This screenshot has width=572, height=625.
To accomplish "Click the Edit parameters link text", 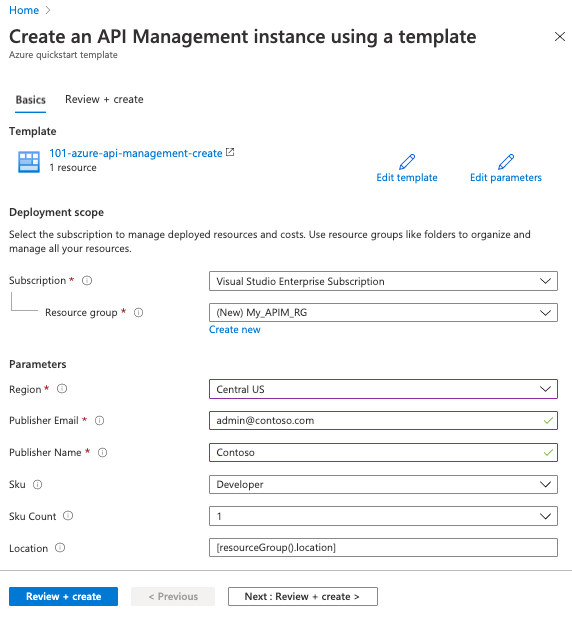I will click(506, 177).
